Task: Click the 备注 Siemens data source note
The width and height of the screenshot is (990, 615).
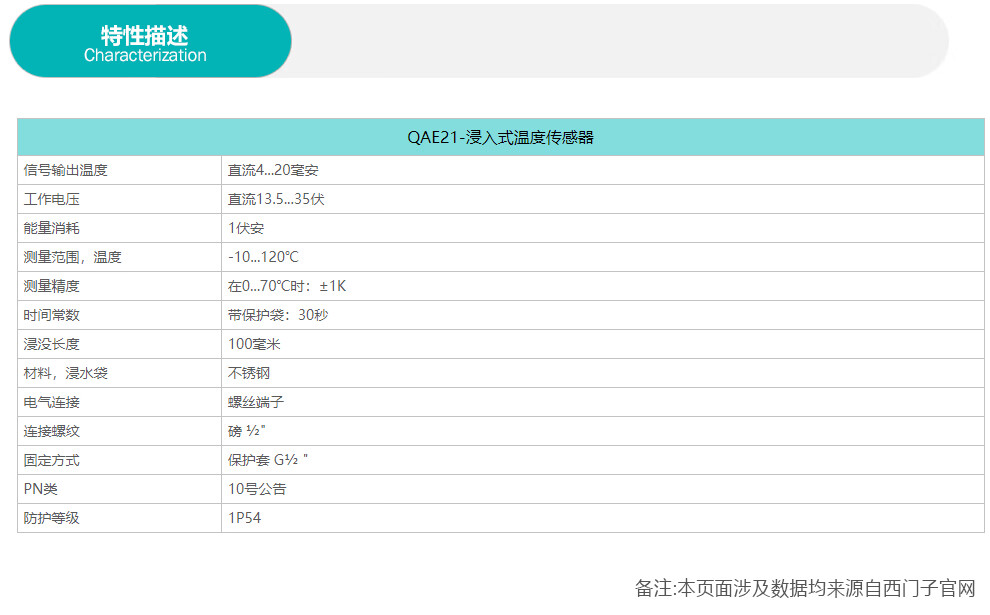Action: coord(806,588)
